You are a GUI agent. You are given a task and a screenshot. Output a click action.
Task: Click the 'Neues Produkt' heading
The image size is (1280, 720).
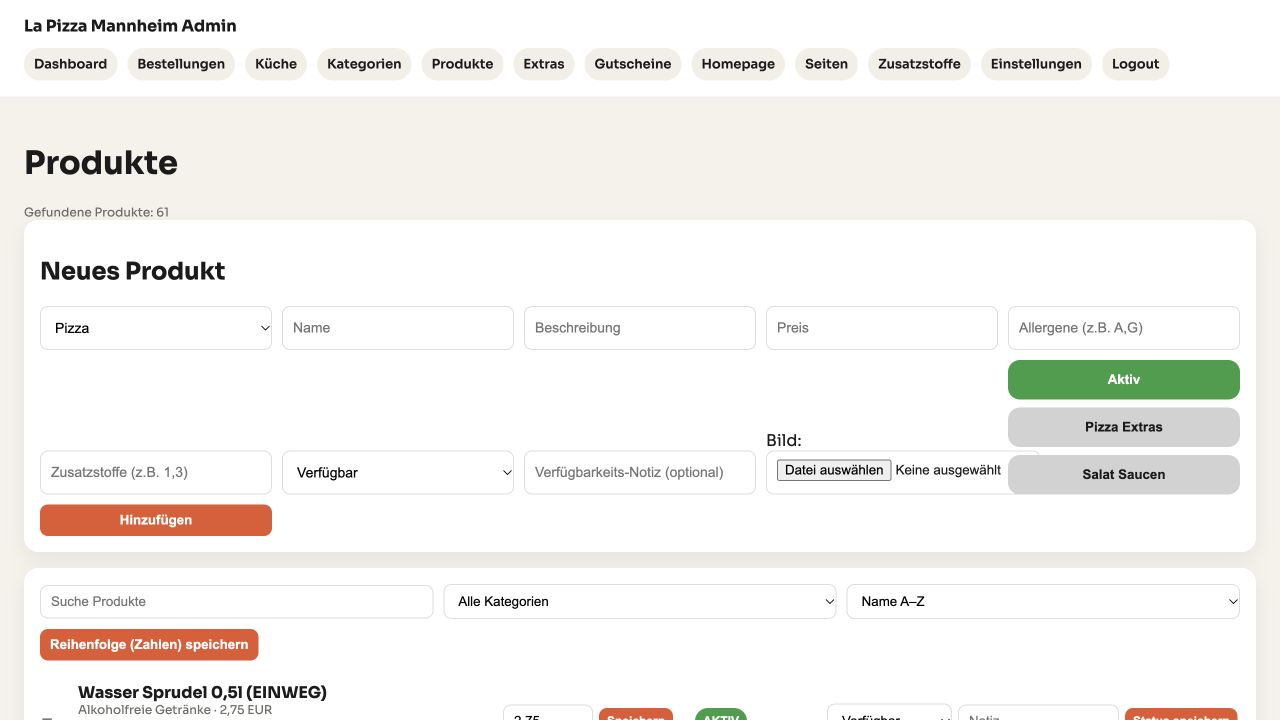pyautogui.click(x=133, y=271)
